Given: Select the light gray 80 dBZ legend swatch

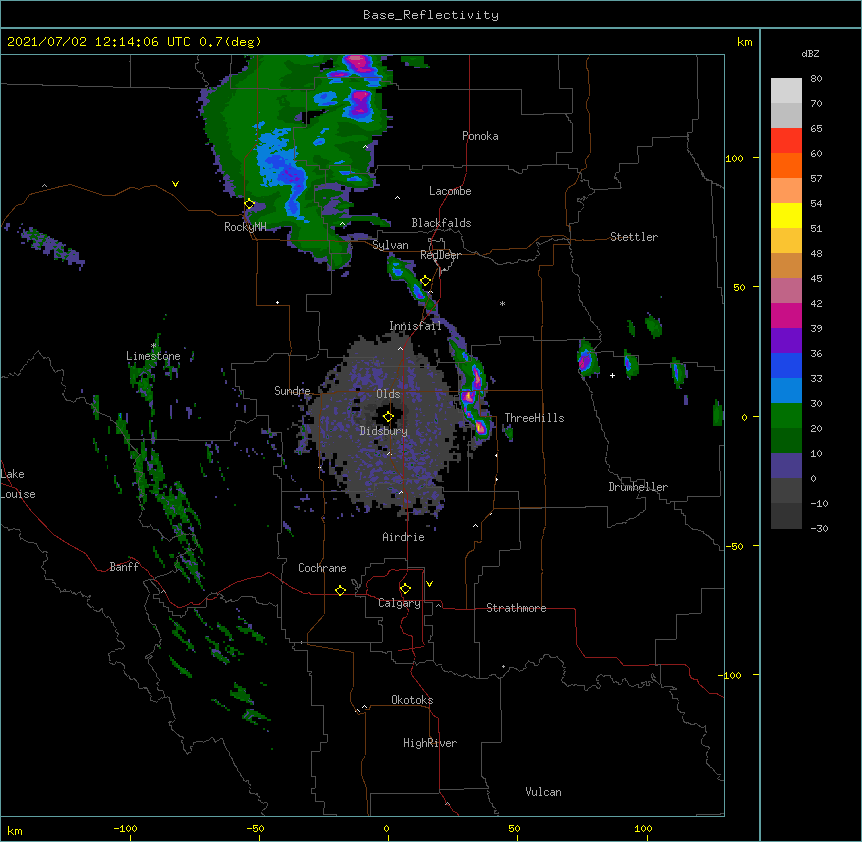Looking at the screenshot, I should tap(786, 91).
